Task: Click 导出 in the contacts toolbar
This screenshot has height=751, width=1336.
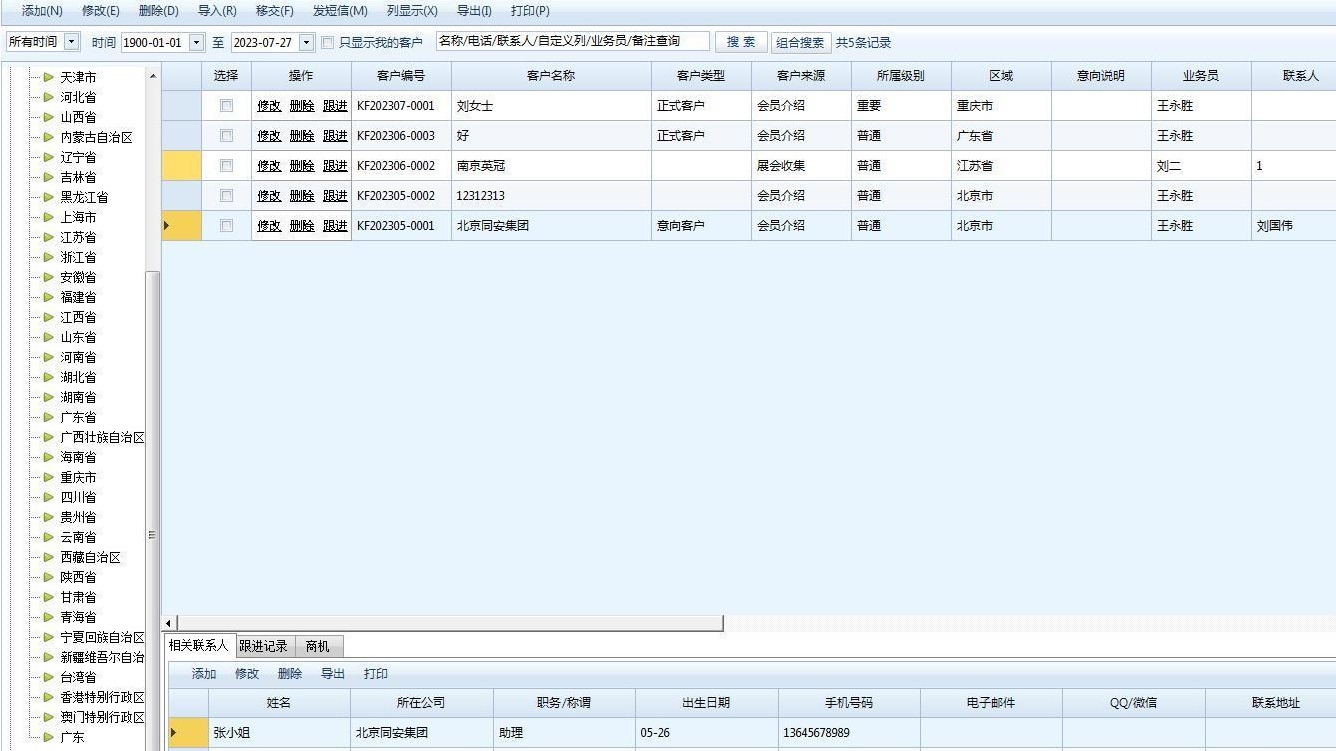Action: [333, 674]
